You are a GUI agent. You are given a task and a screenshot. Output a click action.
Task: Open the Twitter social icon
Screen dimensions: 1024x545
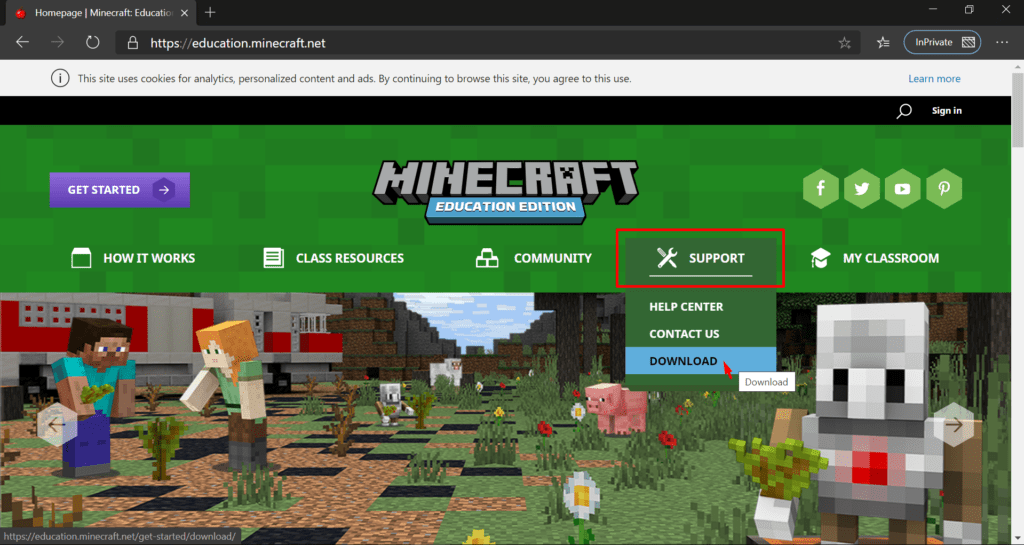pos(861,189)
